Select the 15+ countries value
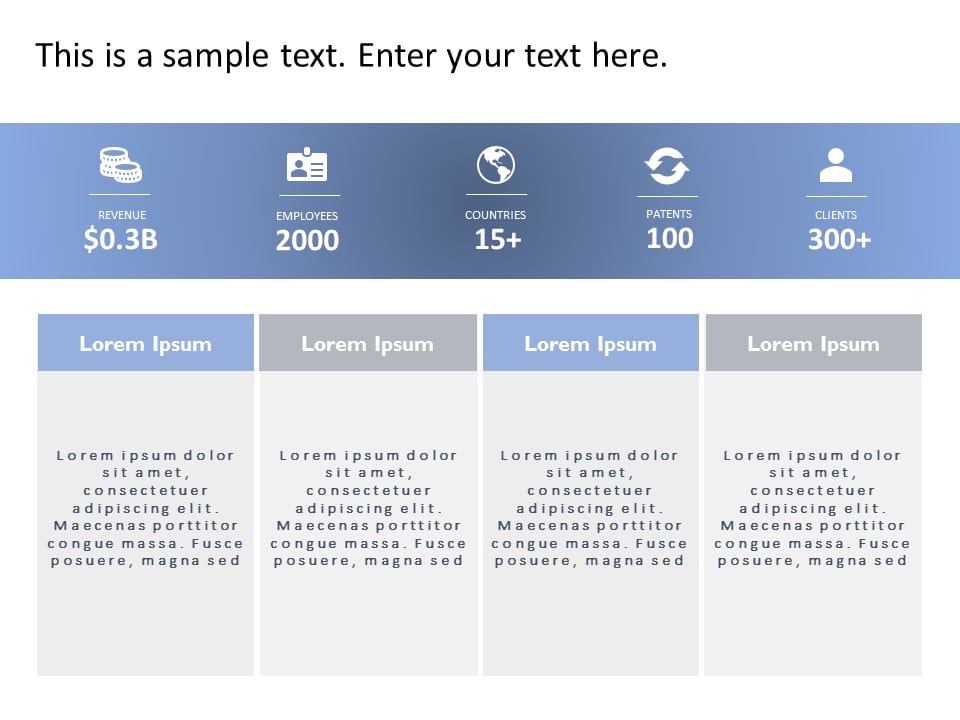960x720 pixels. coord(497,239)
